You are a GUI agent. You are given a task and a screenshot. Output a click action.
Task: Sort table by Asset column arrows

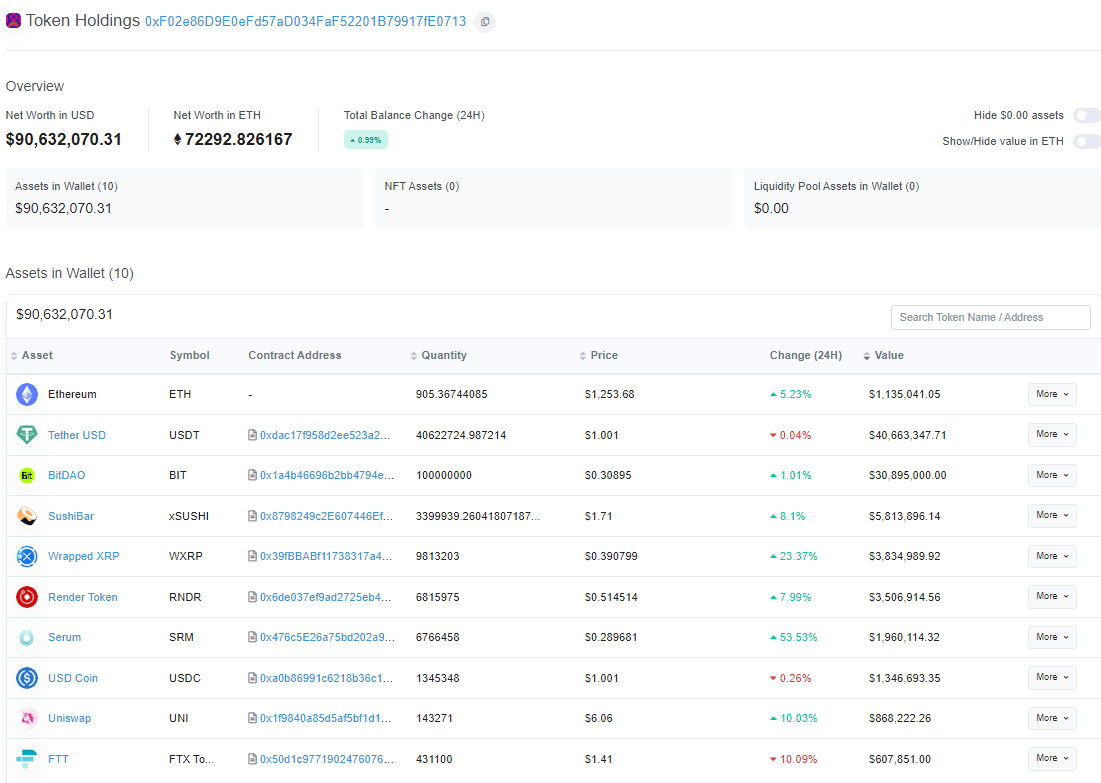click(13, 356)
